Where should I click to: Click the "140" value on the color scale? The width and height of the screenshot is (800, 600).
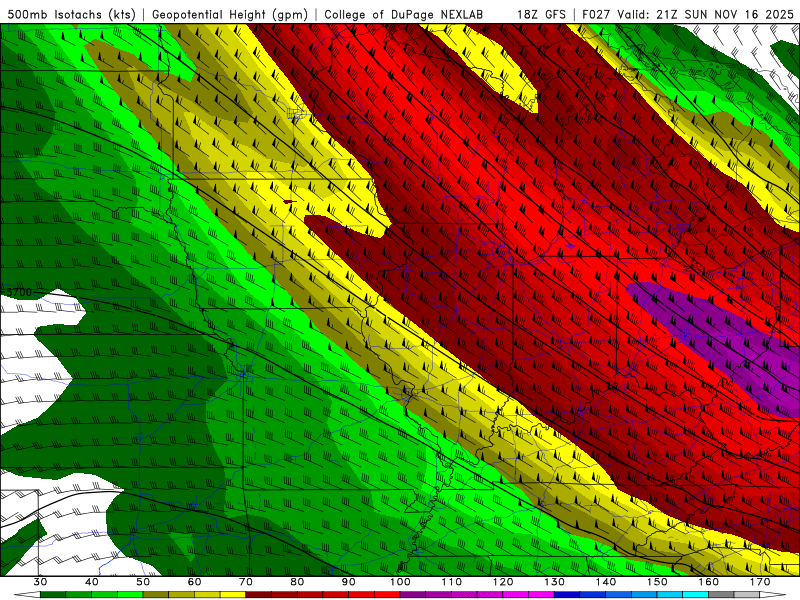point(606,582)
